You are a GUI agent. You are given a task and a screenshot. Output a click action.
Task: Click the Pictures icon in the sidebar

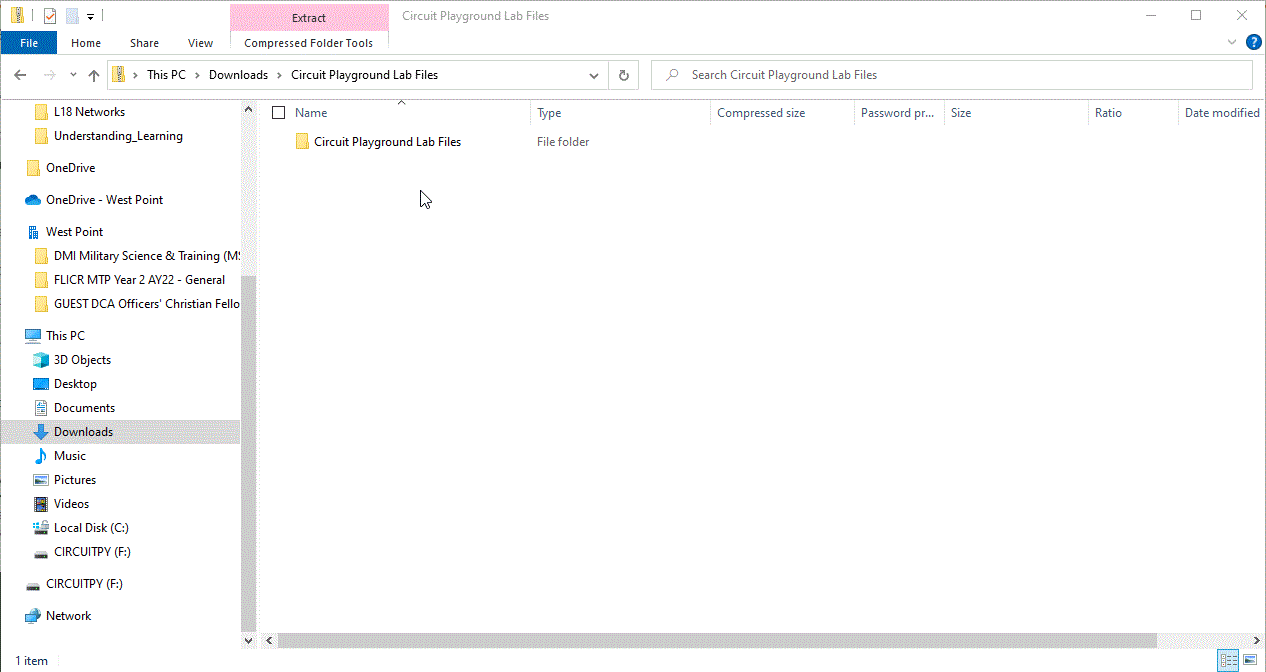point(41,480)
